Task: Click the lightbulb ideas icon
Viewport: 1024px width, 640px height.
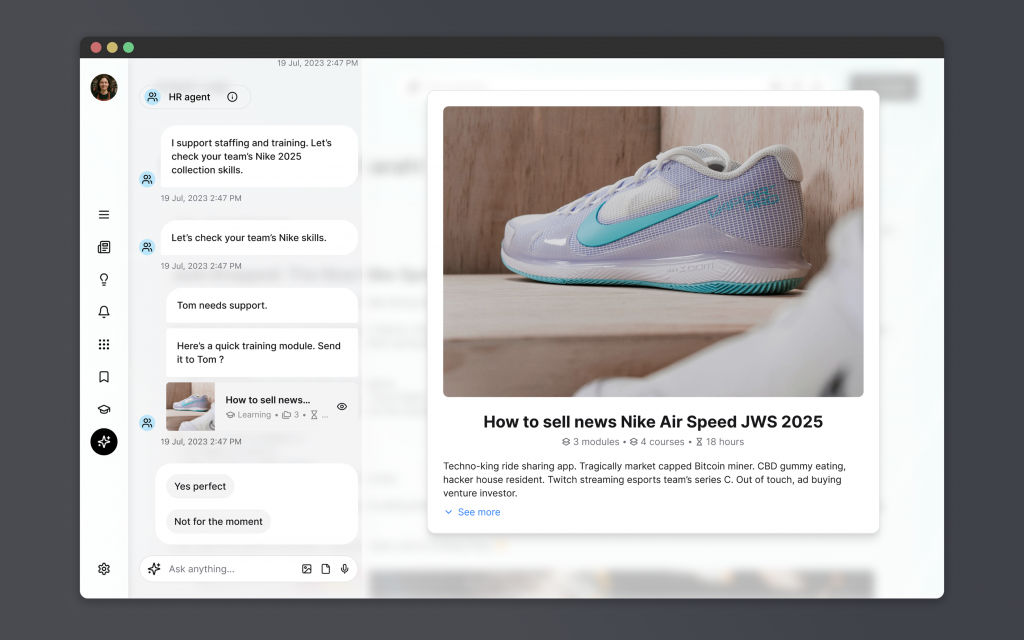Action: coord(104,280)
